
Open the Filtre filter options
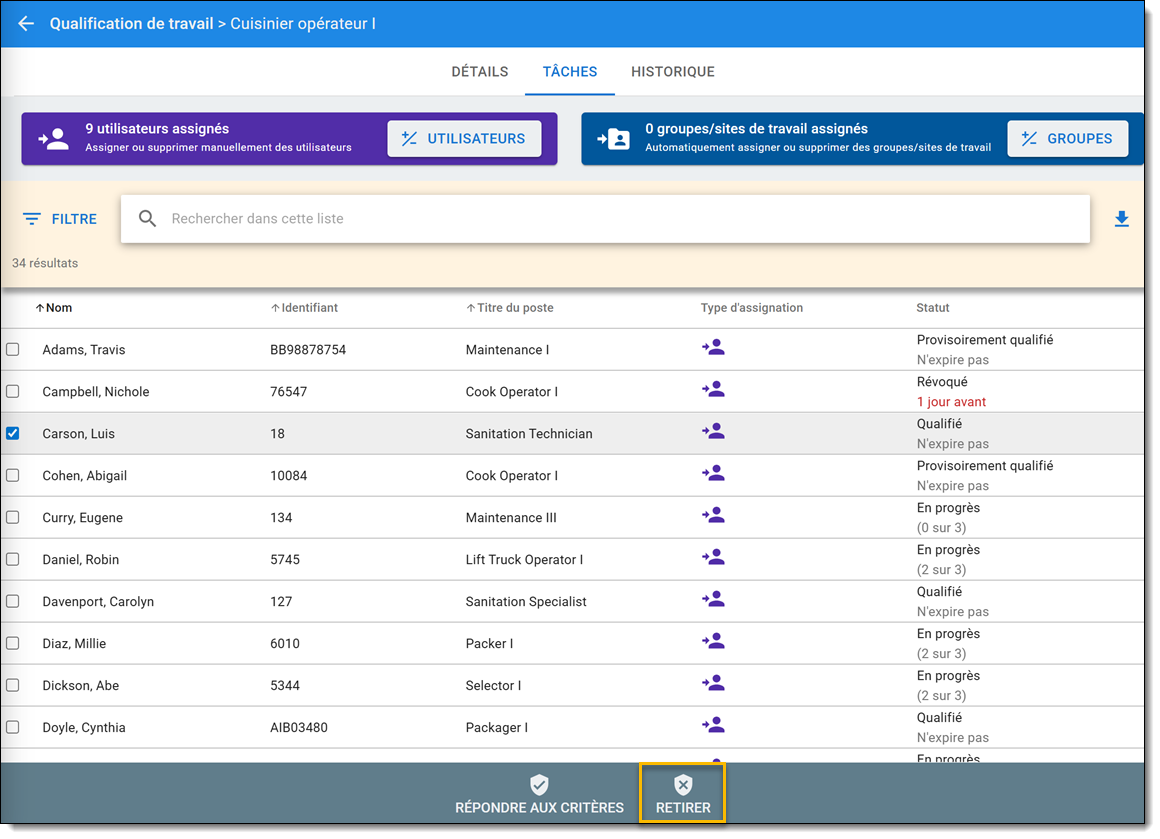point(60,219)
